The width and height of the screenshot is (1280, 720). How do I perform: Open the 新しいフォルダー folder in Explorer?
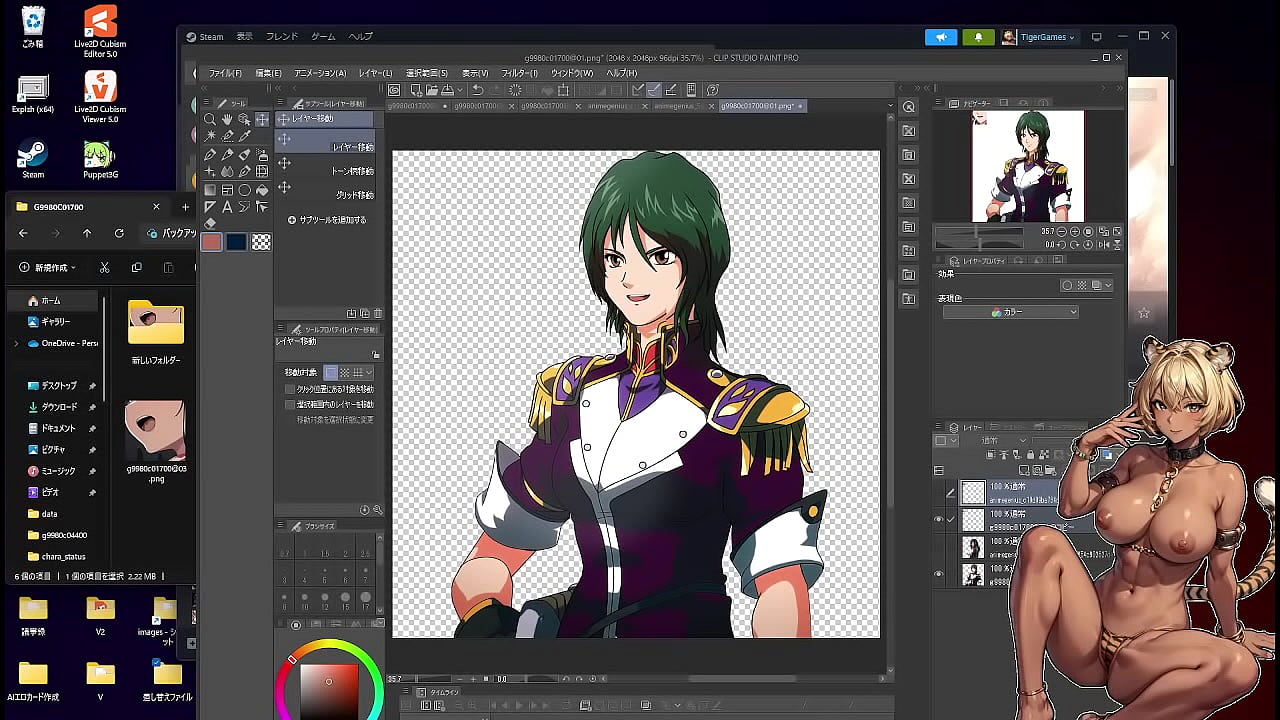pos(156,332)
